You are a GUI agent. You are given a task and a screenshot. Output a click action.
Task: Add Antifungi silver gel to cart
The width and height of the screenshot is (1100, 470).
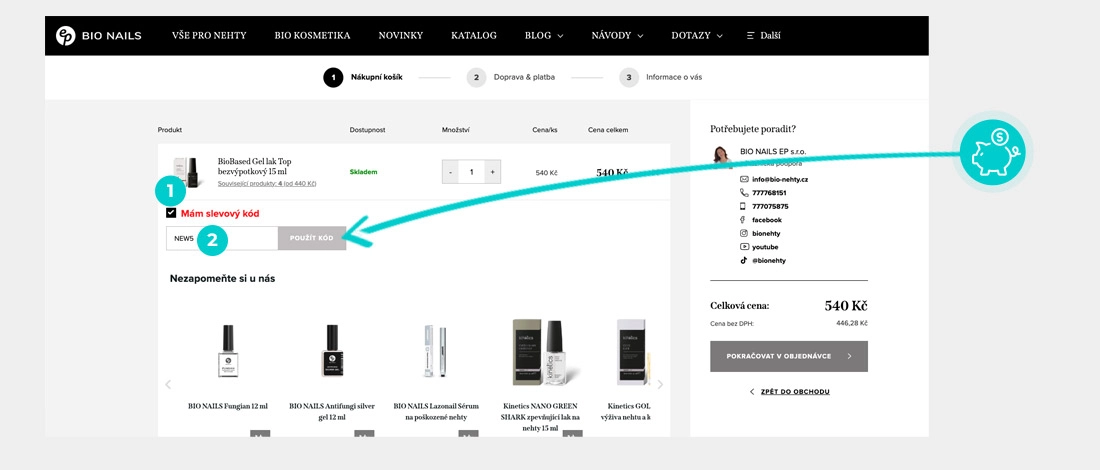(364, 434)
